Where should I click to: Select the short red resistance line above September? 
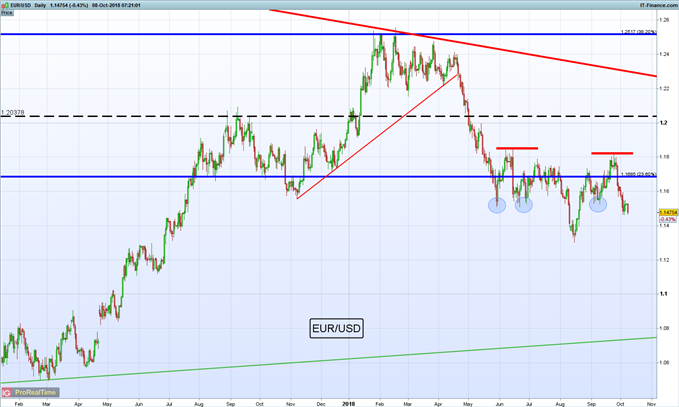(x=612, y=153)
